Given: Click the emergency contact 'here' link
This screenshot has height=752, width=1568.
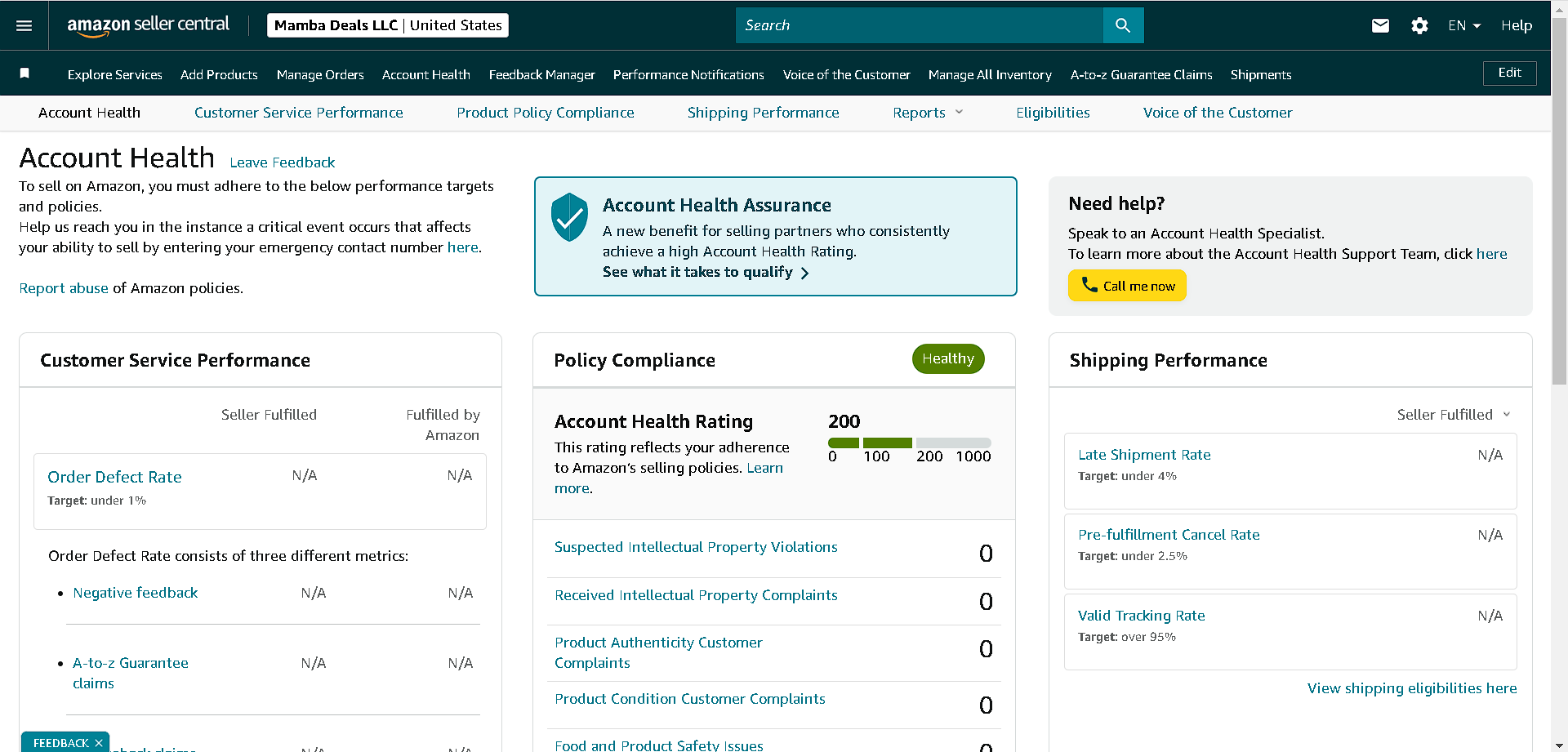Looking at the screenshot, I should click(462, 247).
